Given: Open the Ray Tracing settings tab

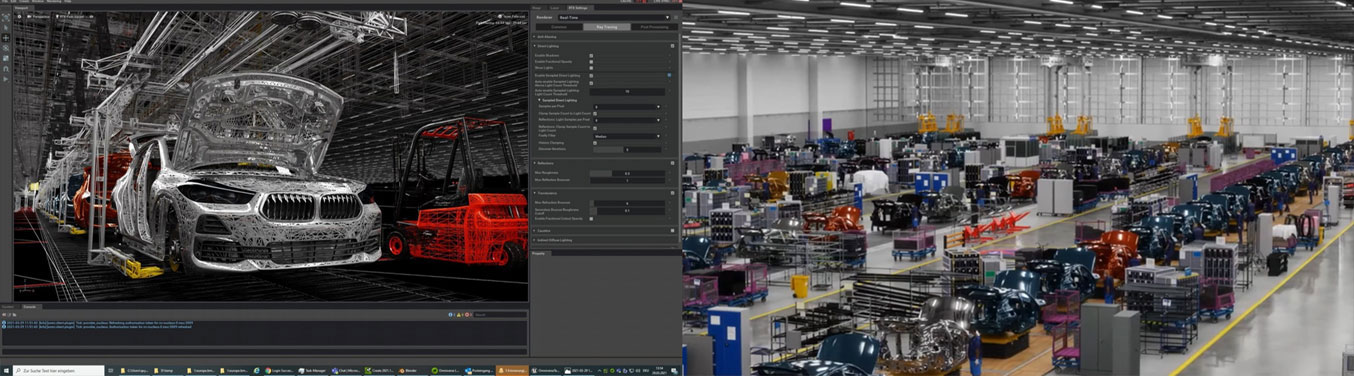Looking at the screenshot, I should tap(607, 27).
